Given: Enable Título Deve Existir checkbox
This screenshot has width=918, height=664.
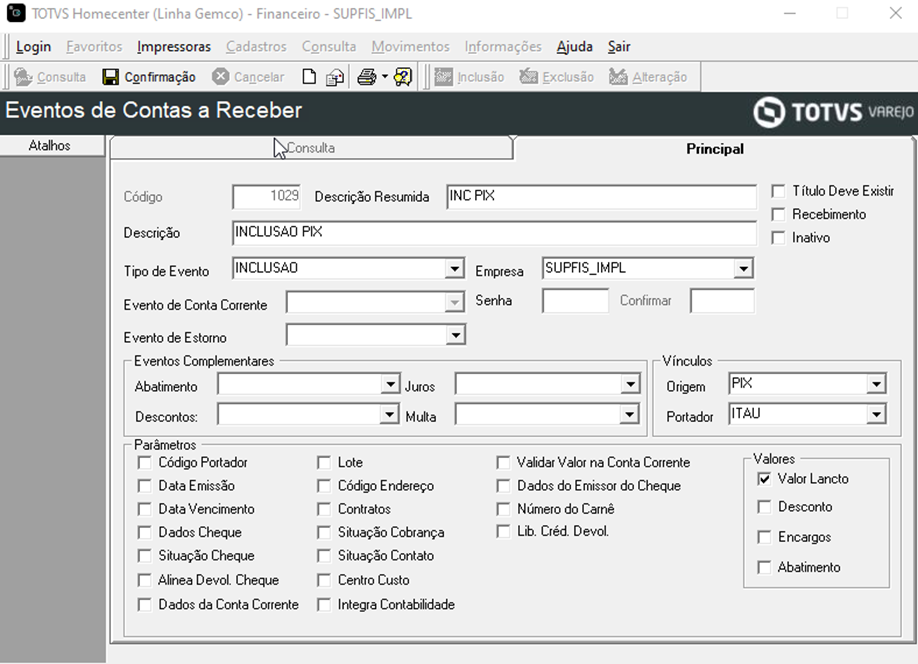Looking at the screenshot, I should point(778,191).
